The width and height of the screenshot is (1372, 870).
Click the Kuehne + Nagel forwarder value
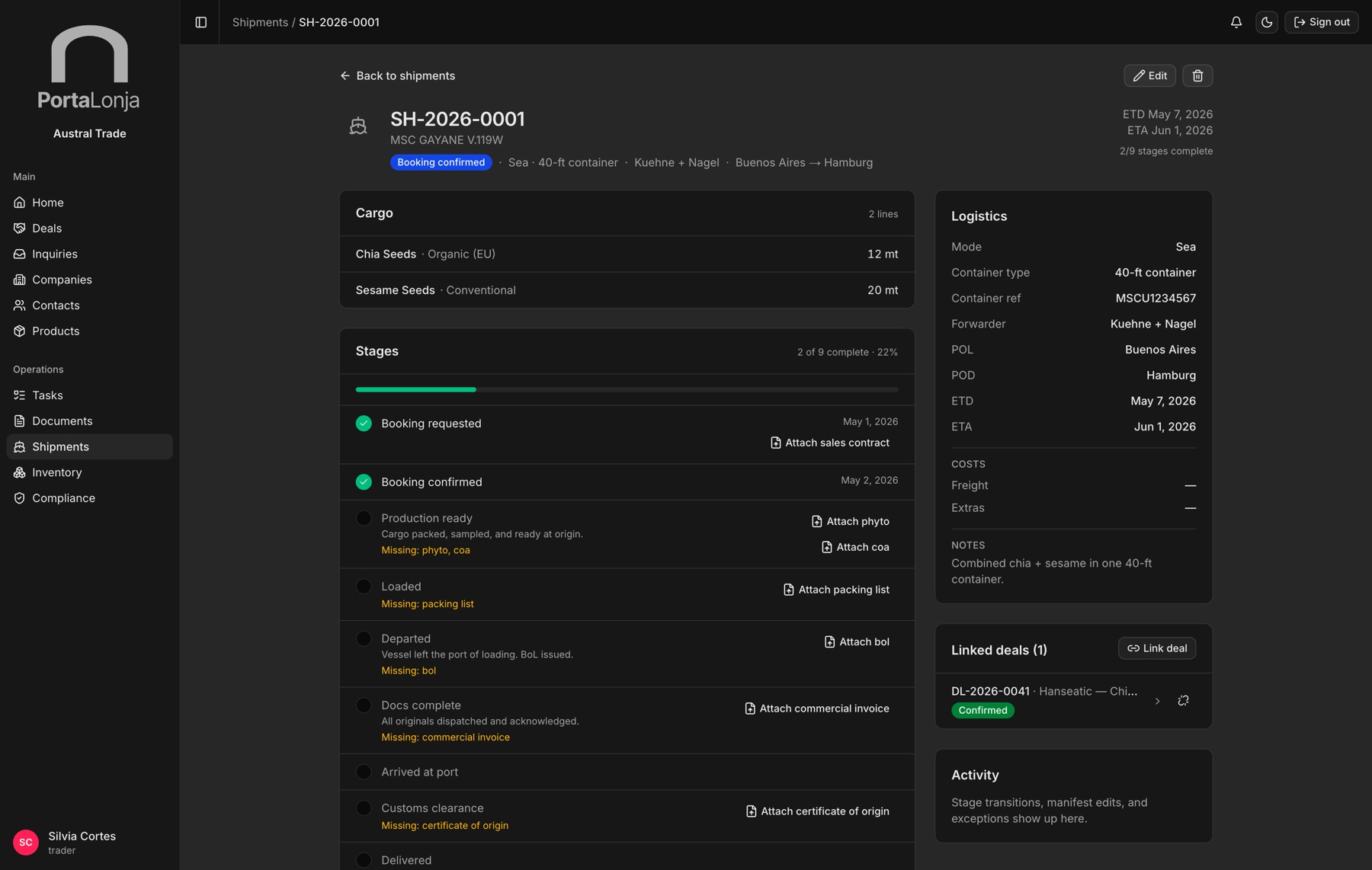click(1152, 325)
